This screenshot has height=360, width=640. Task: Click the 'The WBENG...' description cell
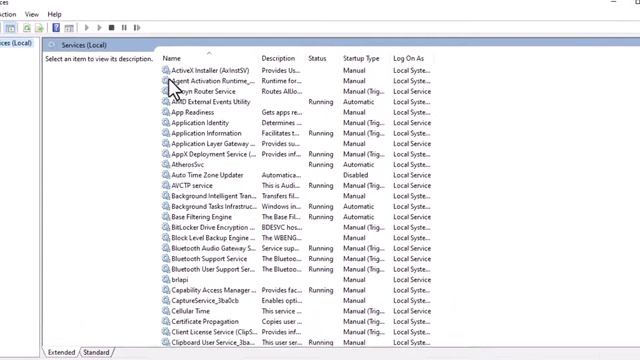click(x=282, y=238)
